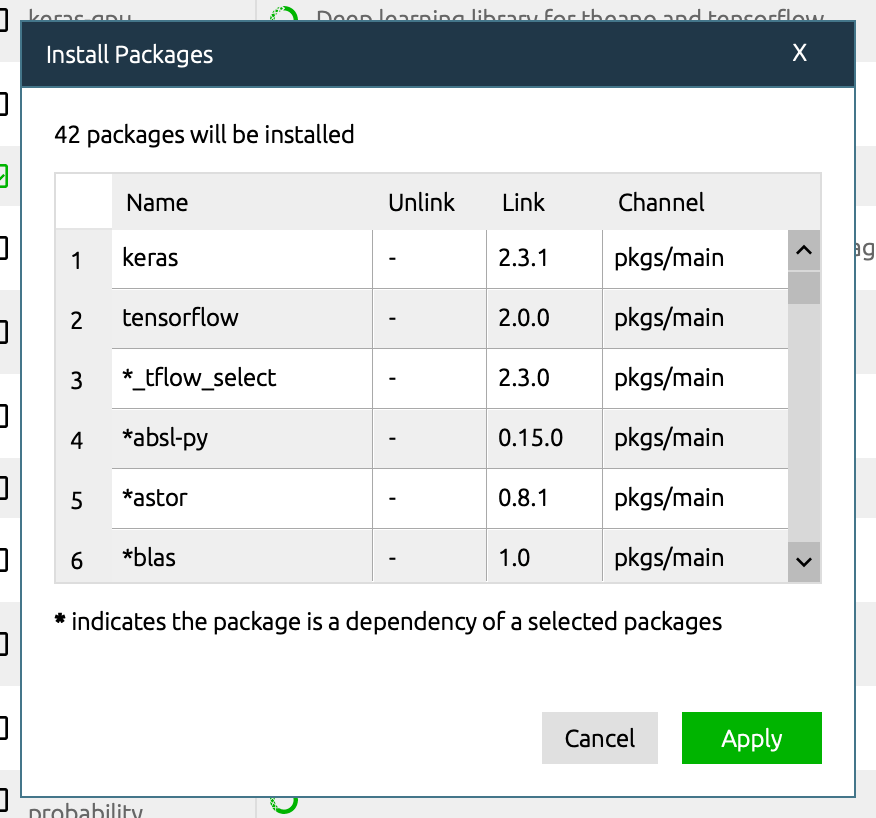
Task: Click green spinner icon beside Deep learning description
Action: click(x=285, y=14)
